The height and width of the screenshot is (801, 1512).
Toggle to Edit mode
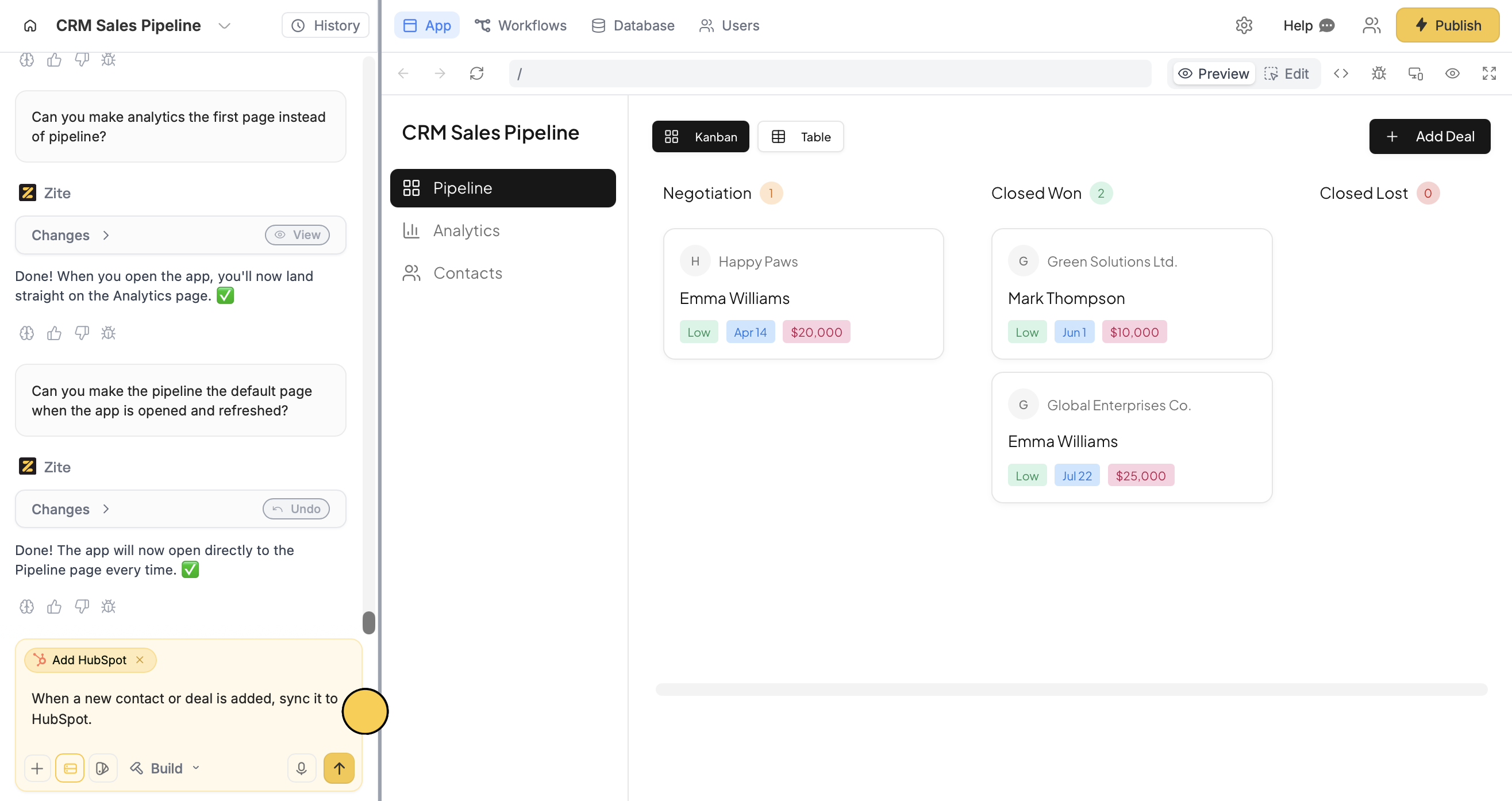pyautogui.click(x=1287, y=74)
